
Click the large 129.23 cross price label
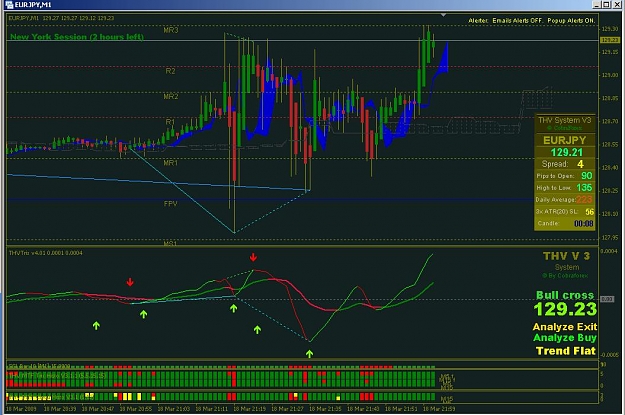[x=565, y=309]
